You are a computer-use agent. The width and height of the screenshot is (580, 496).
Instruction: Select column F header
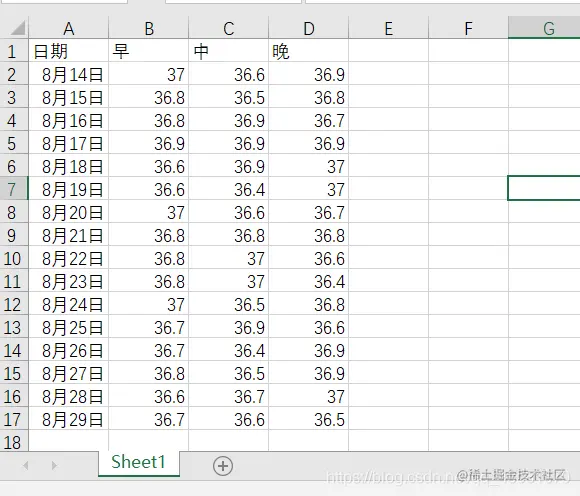pos(468,27)
